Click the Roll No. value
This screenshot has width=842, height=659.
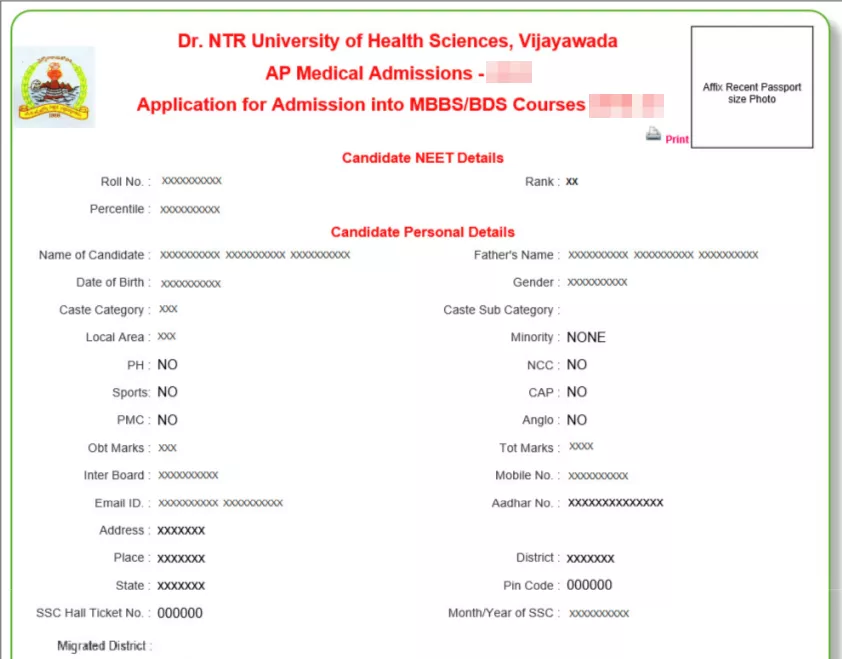(x=190, y=181)
